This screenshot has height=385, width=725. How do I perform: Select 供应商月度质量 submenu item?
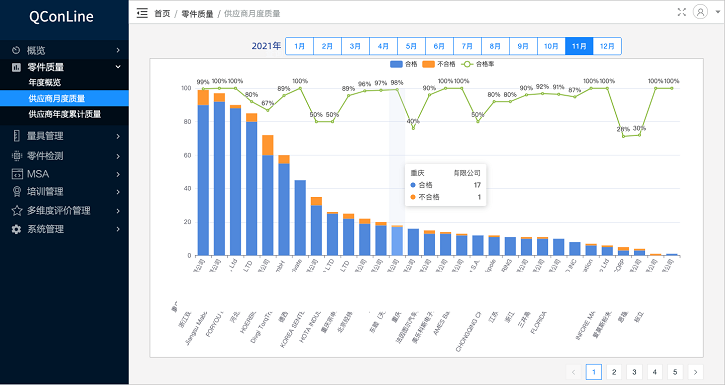pyautogui.click(x=64, y=98)
